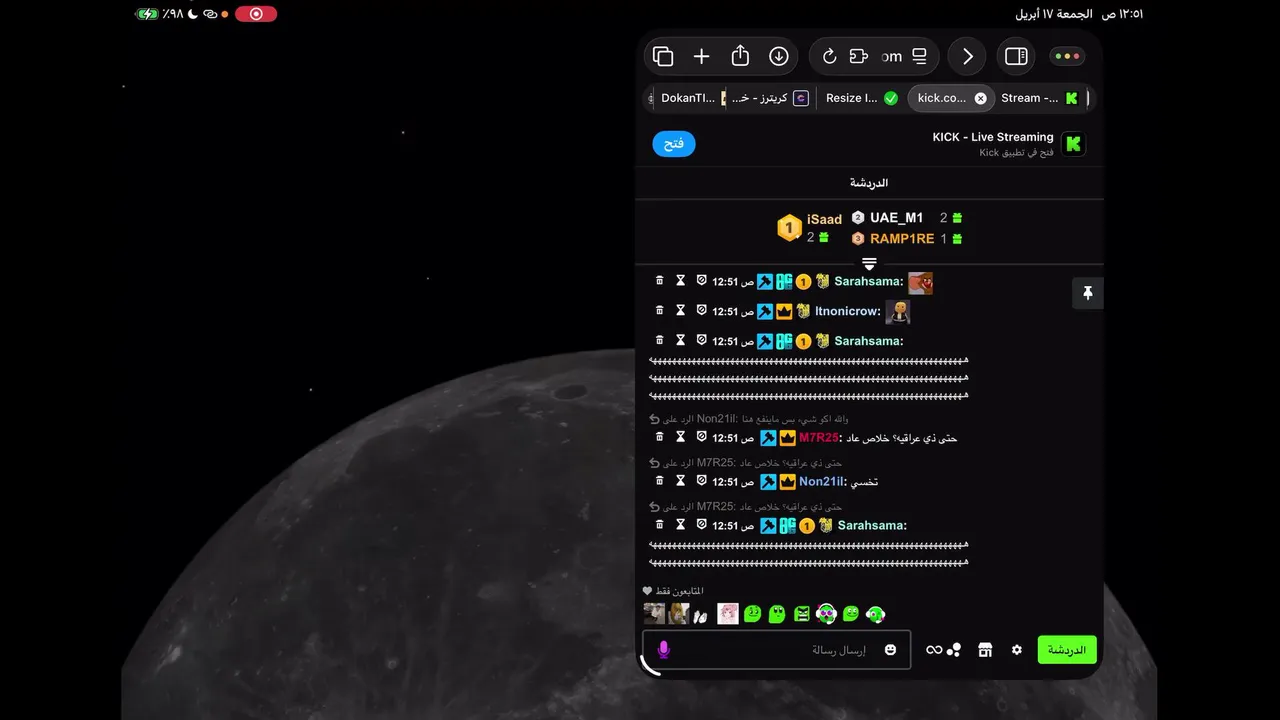Open Non21il username in chat
1280x720 pixels.
click(x=823, y=482)
